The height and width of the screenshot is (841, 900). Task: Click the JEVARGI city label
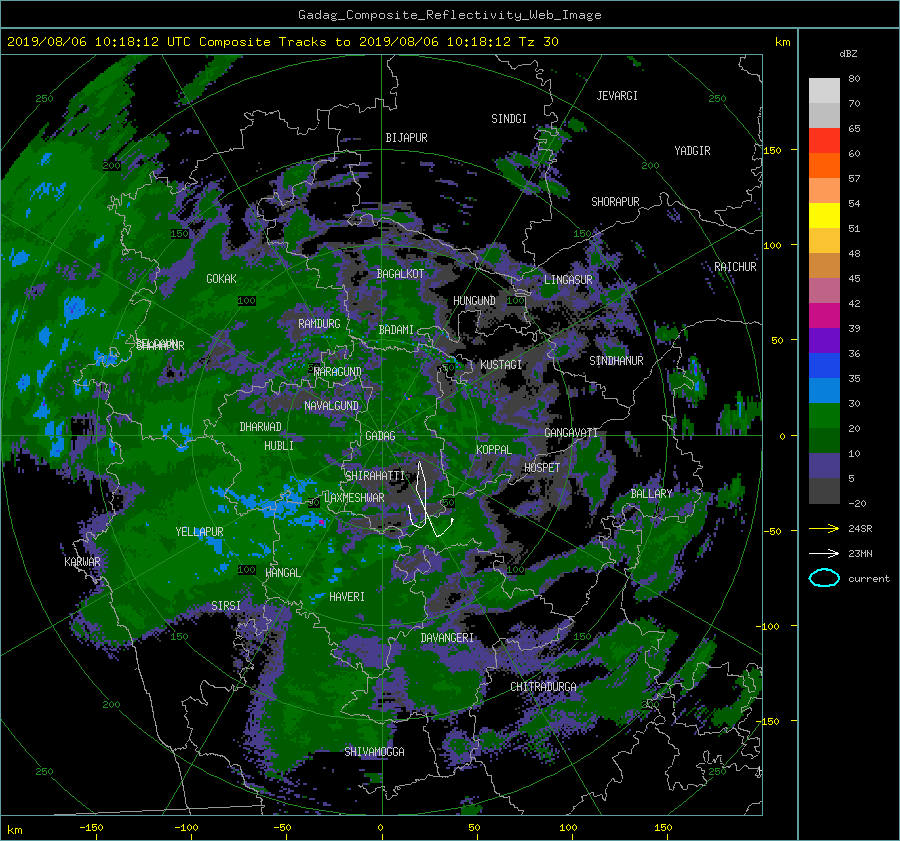617,96
